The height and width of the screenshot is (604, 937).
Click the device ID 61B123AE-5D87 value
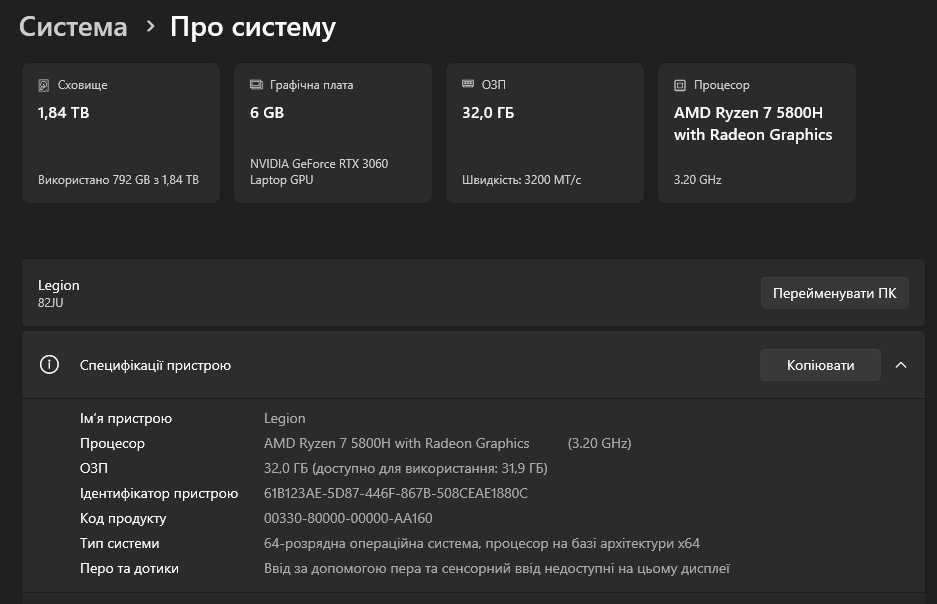coord(396,493)
